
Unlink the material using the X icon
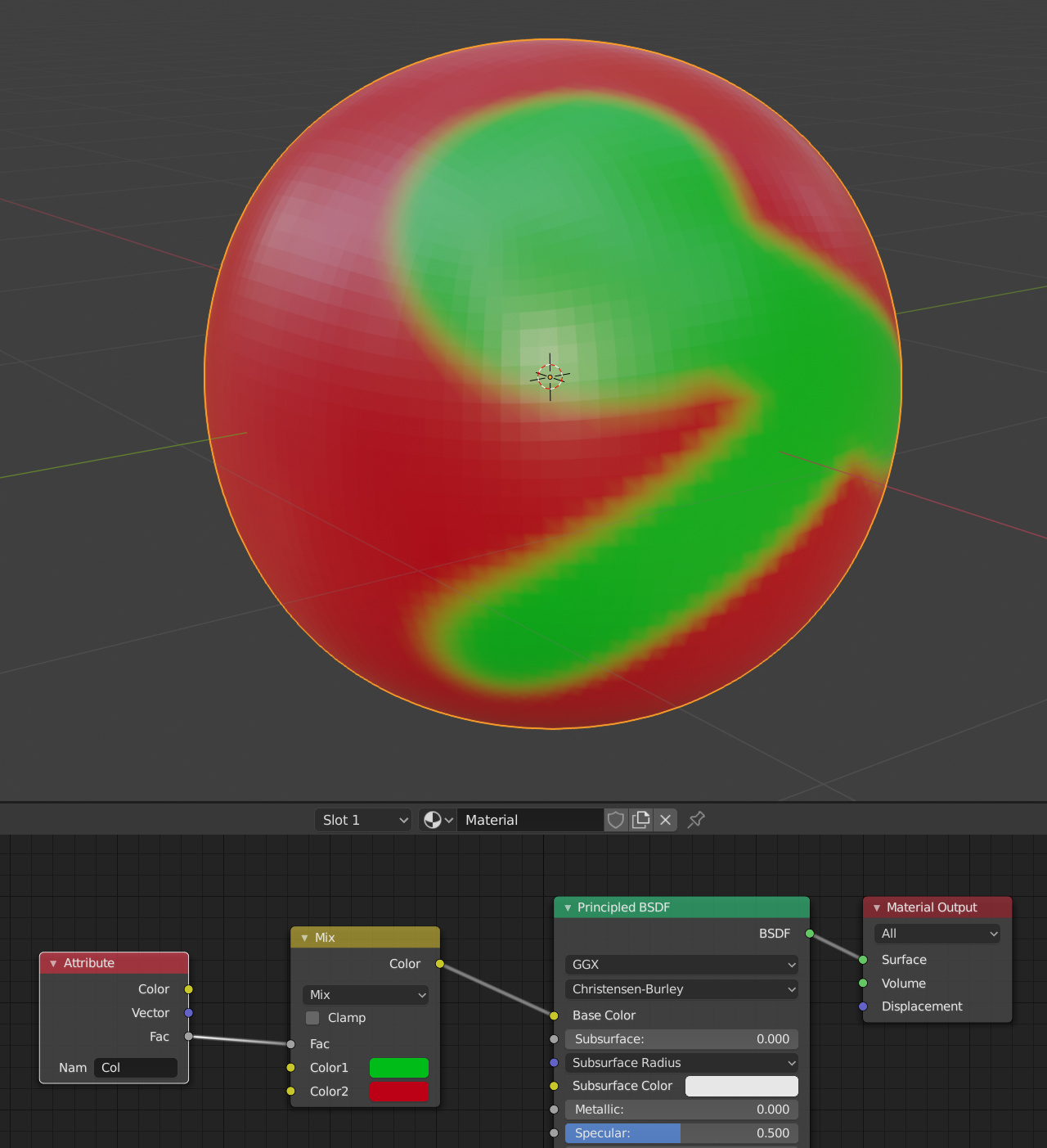(x=665, y=819)
